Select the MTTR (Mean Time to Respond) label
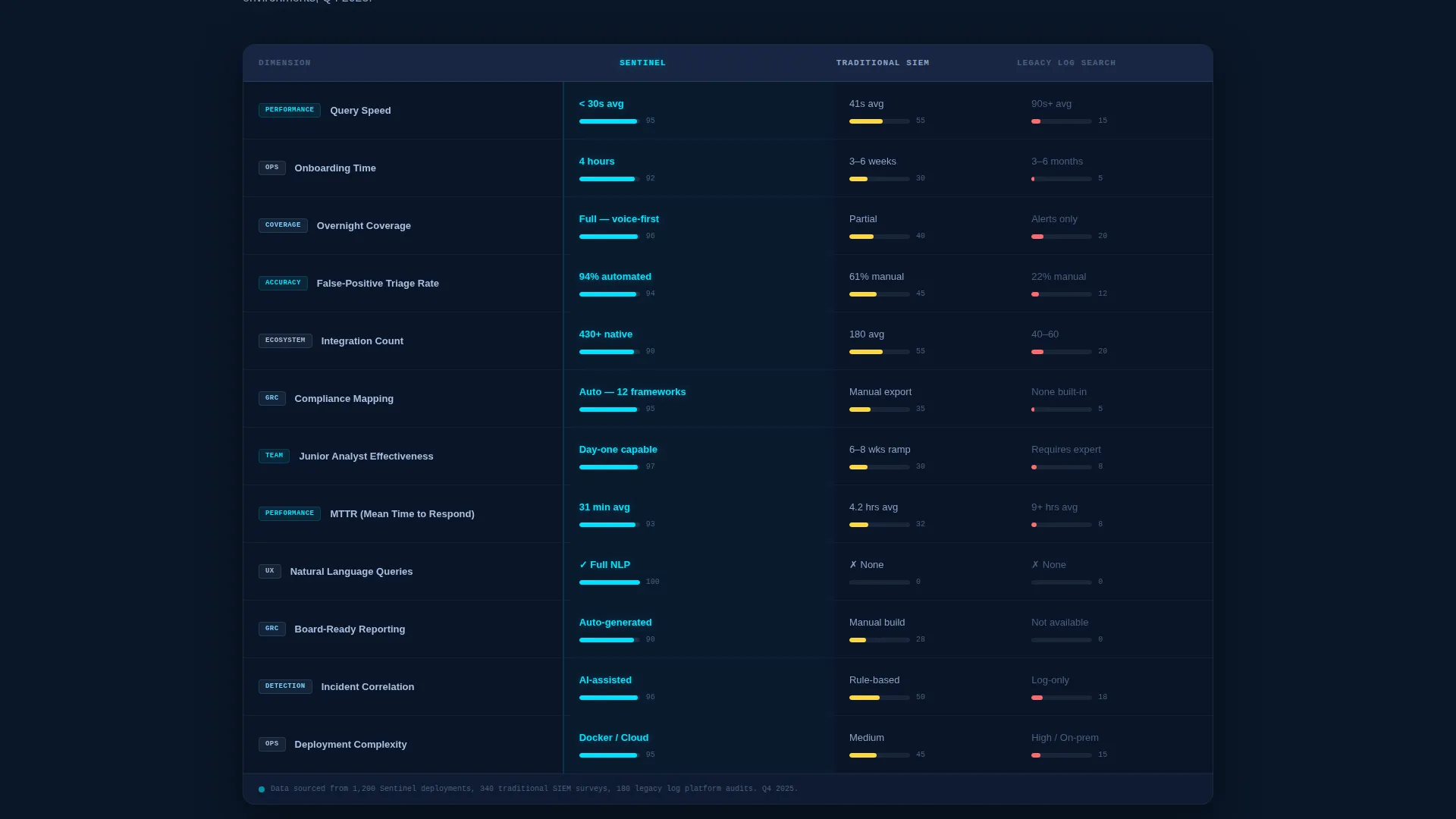Screen dimensions: 1456x819 402,514
